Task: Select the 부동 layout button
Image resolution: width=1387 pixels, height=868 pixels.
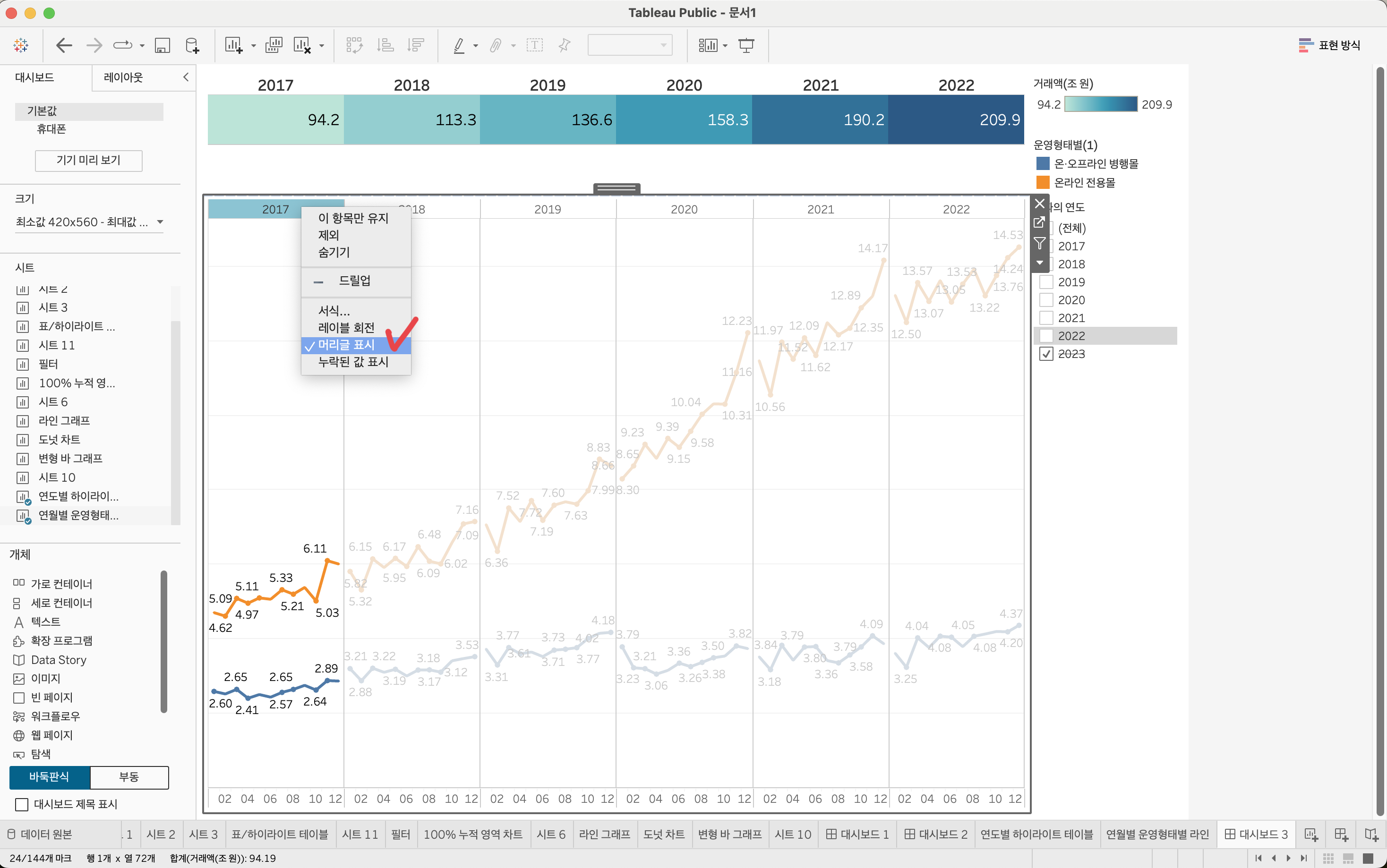Action: click(129, 777)
